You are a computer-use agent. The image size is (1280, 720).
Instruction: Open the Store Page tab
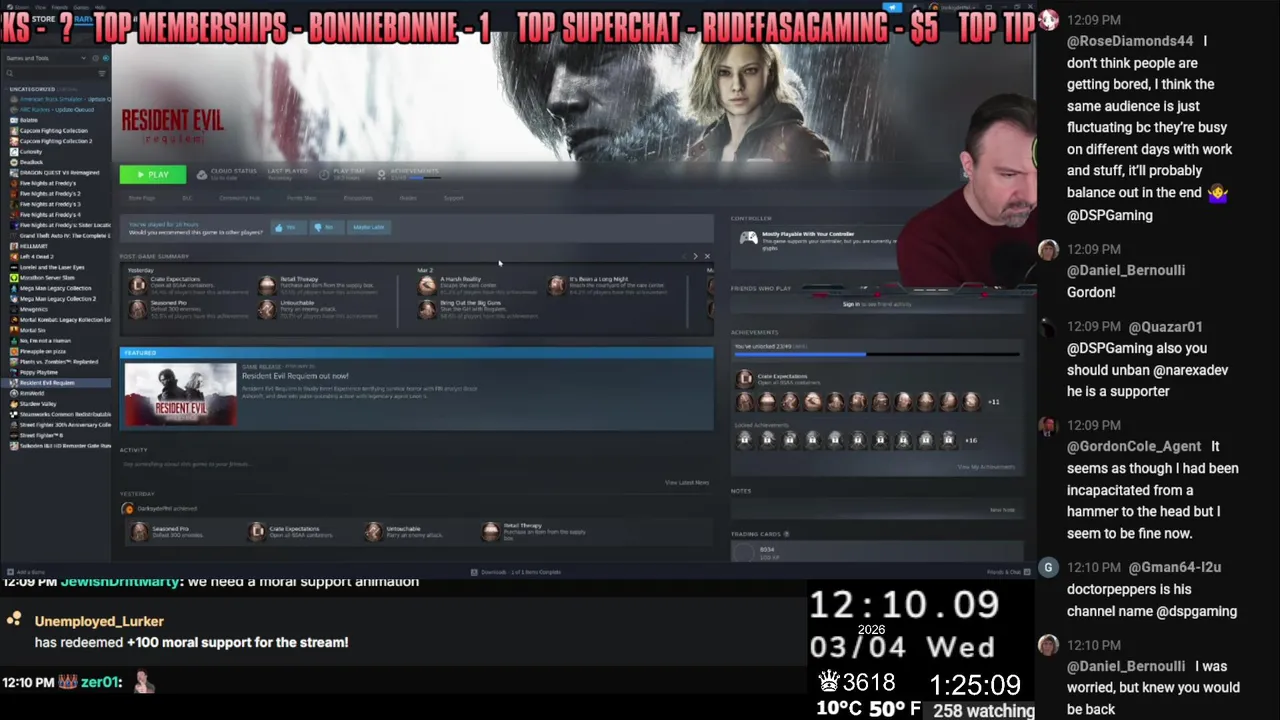[141, 198]
